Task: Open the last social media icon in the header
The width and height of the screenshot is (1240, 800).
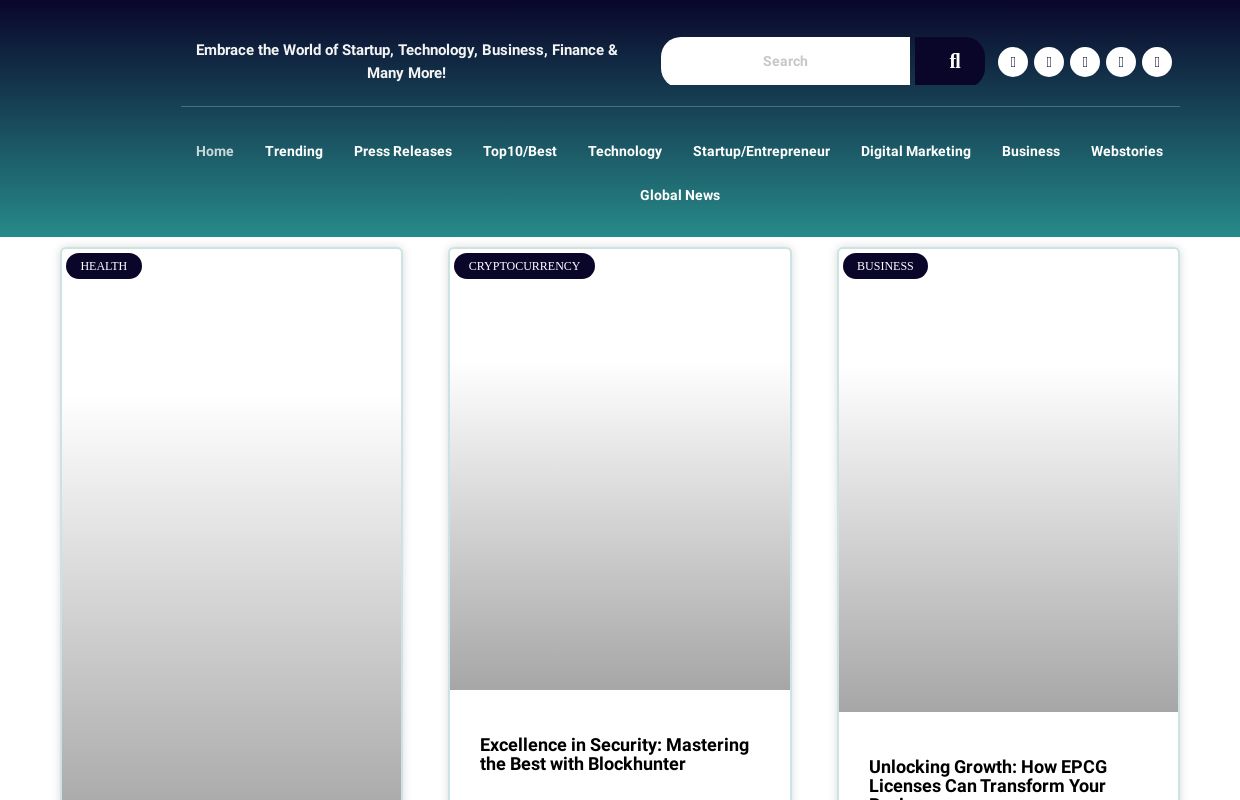Action: (x=1157, y=62)
